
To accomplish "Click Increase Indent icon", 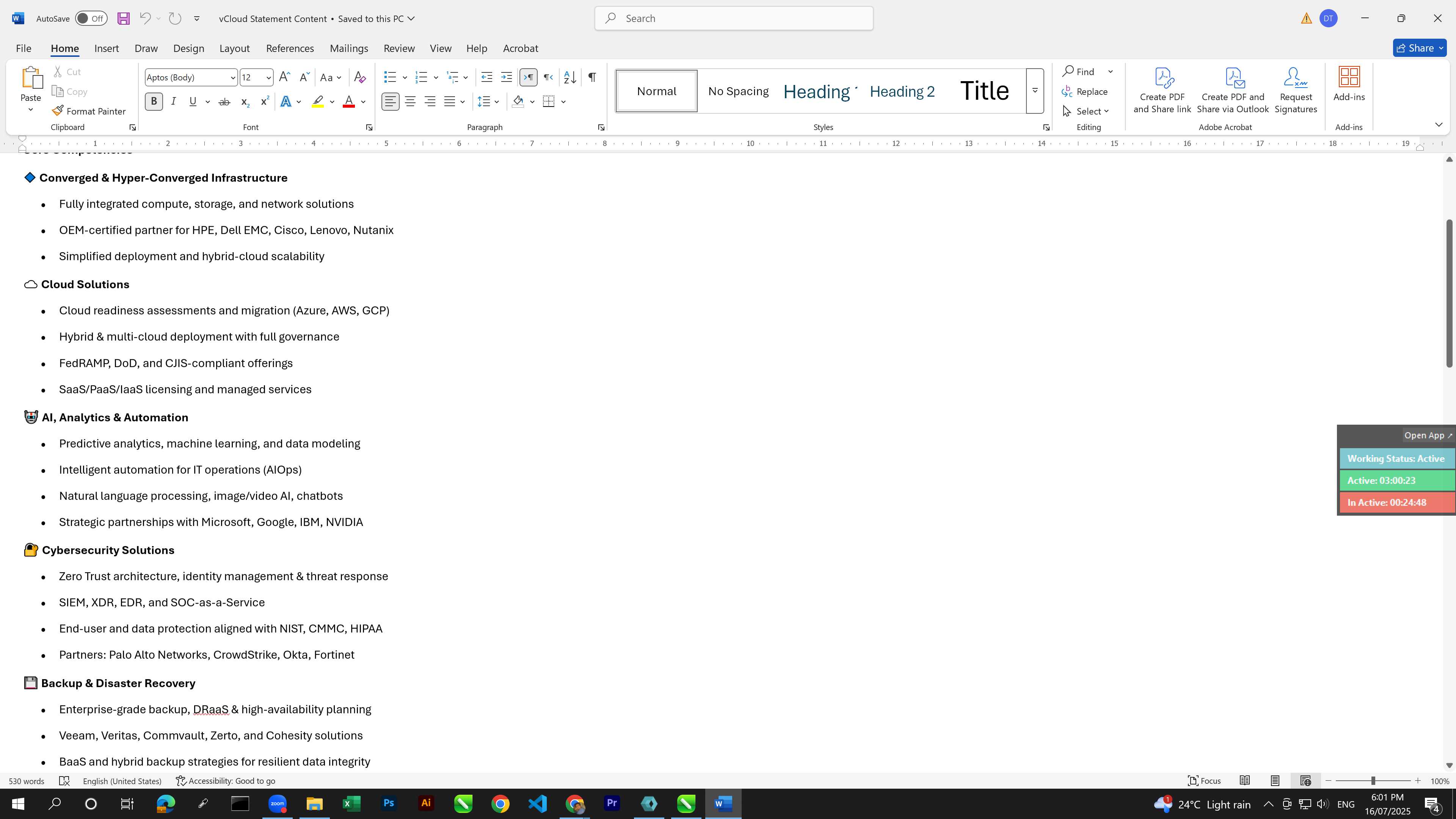I will click(507, 77).
